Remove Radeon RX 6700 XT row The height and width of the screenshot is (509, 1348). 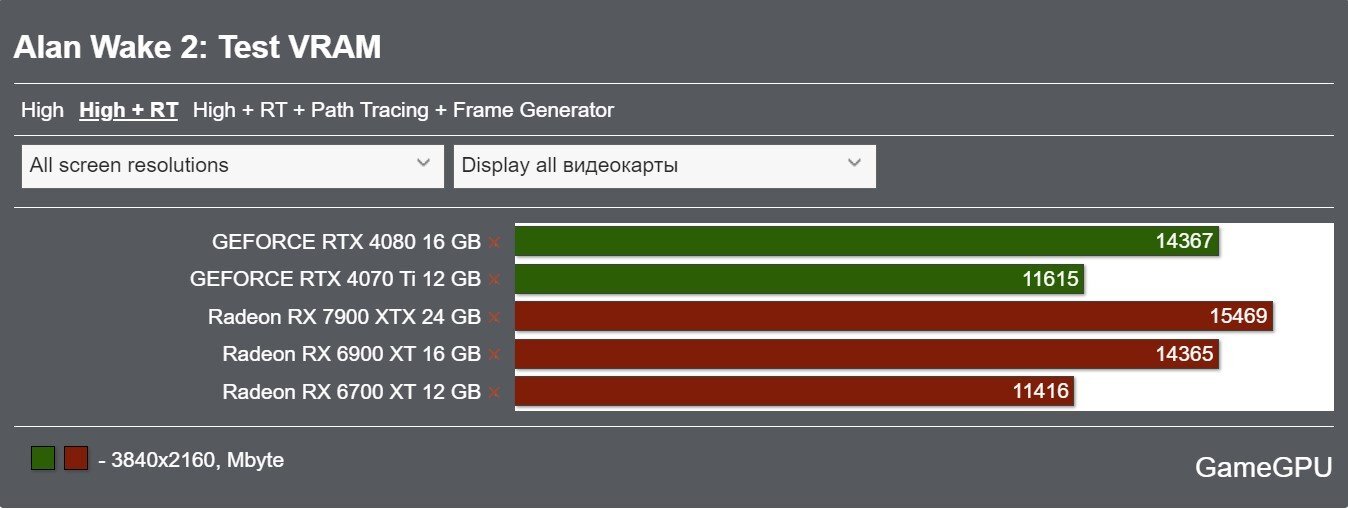click(494, 393)
